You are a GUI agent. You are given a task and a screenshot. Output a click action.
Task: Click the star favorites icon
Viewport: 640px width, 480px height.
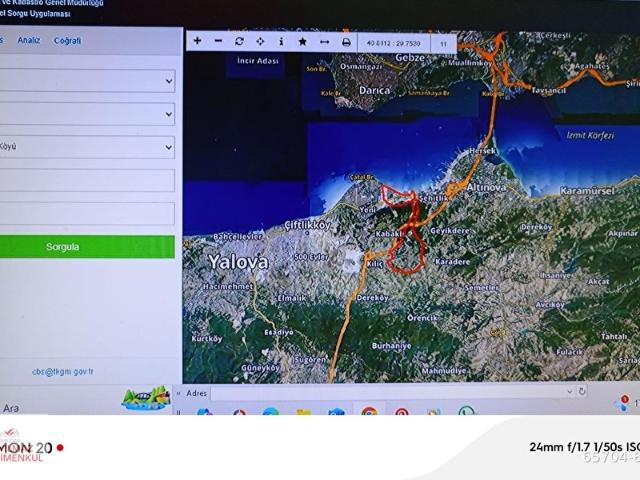[302, 42]
